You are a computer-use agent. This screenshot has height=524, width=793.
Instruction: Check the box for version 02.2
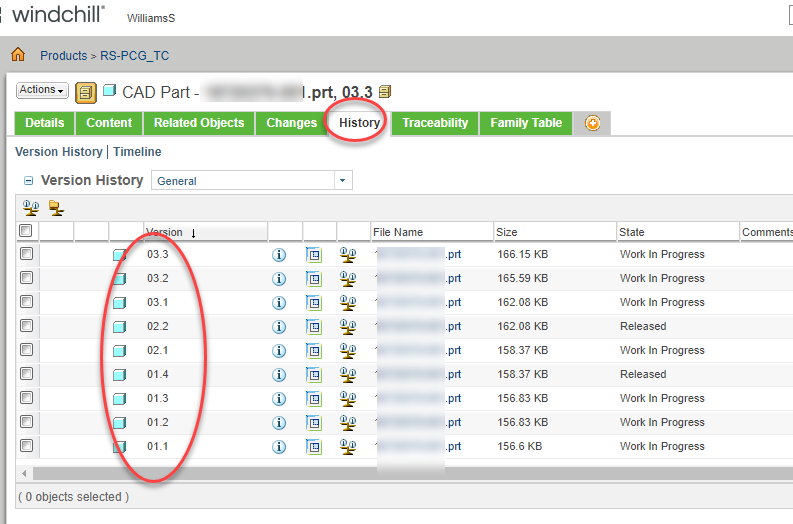26,326
